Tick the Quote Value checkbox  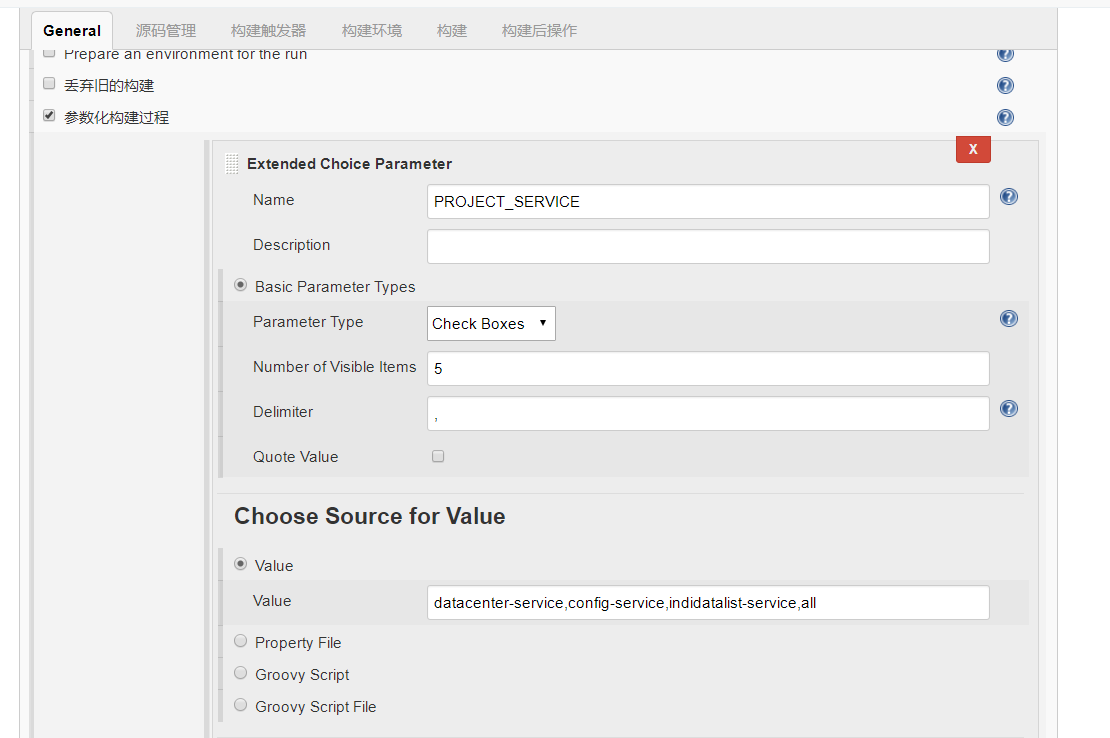[438, 457]
